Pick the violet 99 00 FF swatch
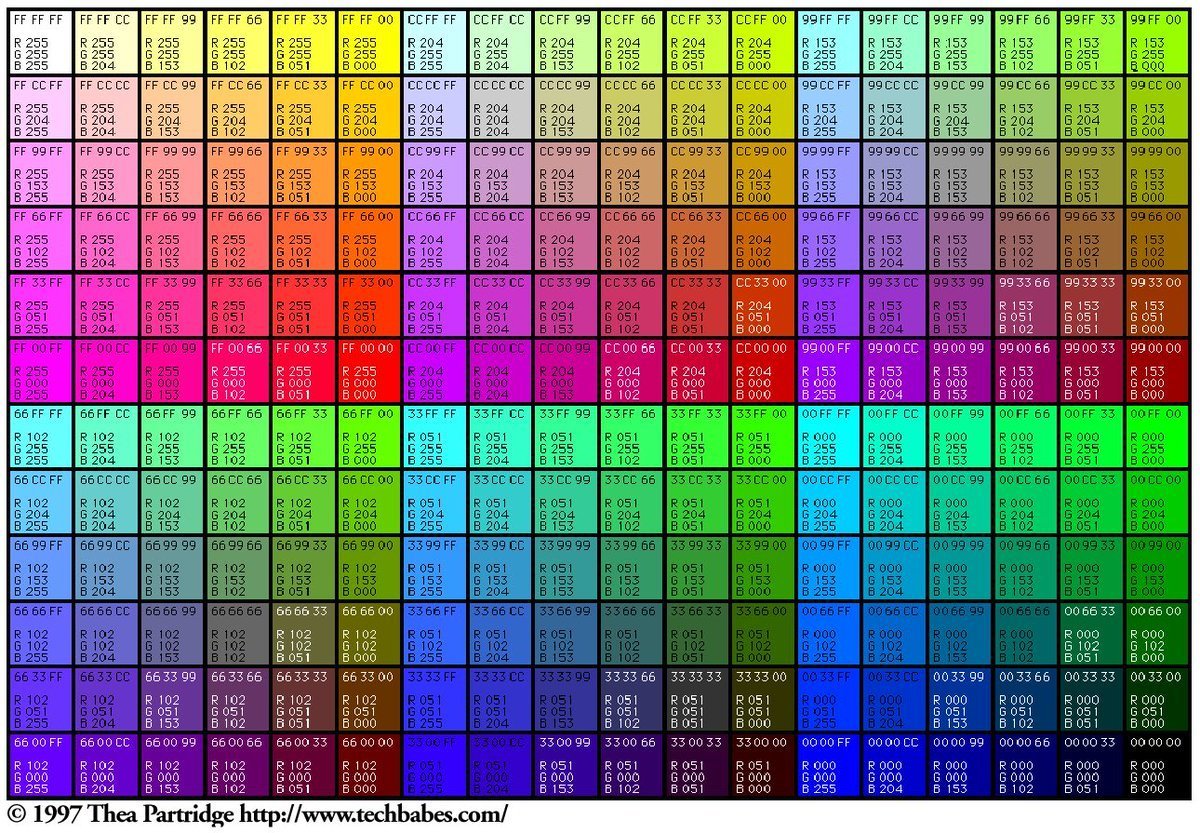The height and width of the screenshot is (833, 1200). pos(828,369)
